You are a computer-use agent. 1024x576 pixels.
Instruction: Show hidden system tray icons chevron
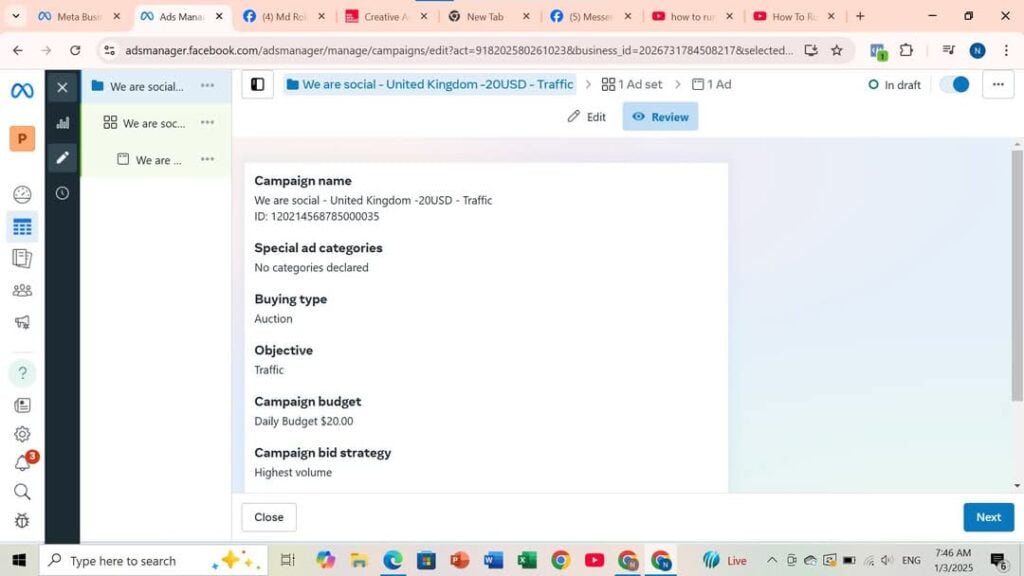click(x=771, y=560)
